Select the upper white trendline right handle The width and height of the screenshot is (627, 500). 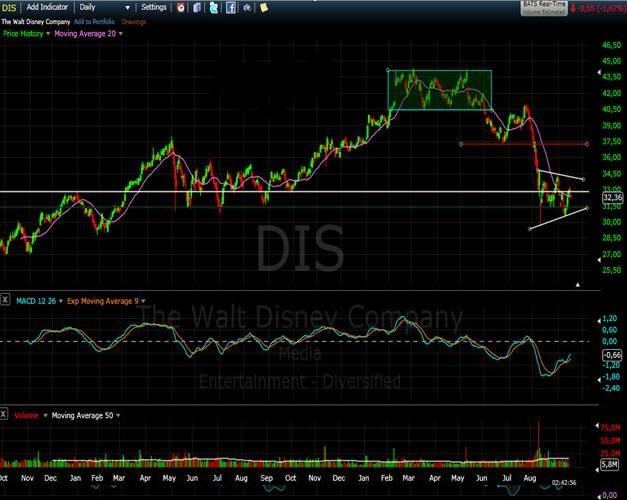583,179
